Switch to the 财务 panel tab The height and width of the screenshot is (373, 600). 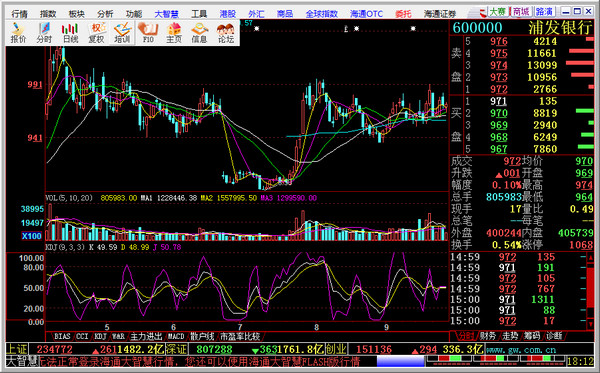click(x=488, y=336)
